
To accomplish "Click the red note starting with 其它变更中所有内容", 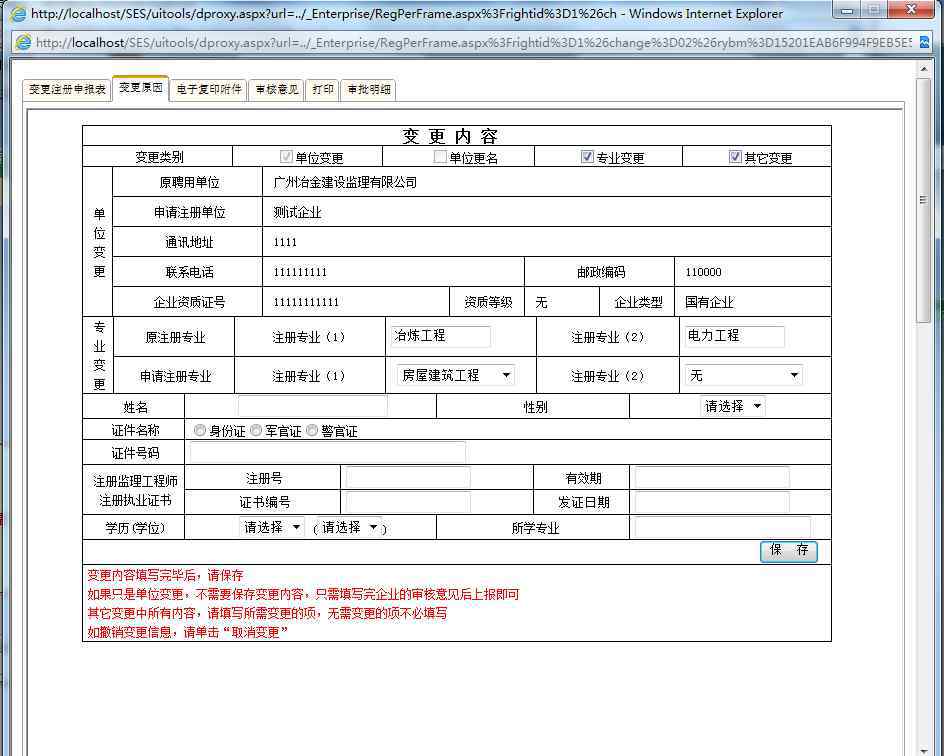I will 267,613.
